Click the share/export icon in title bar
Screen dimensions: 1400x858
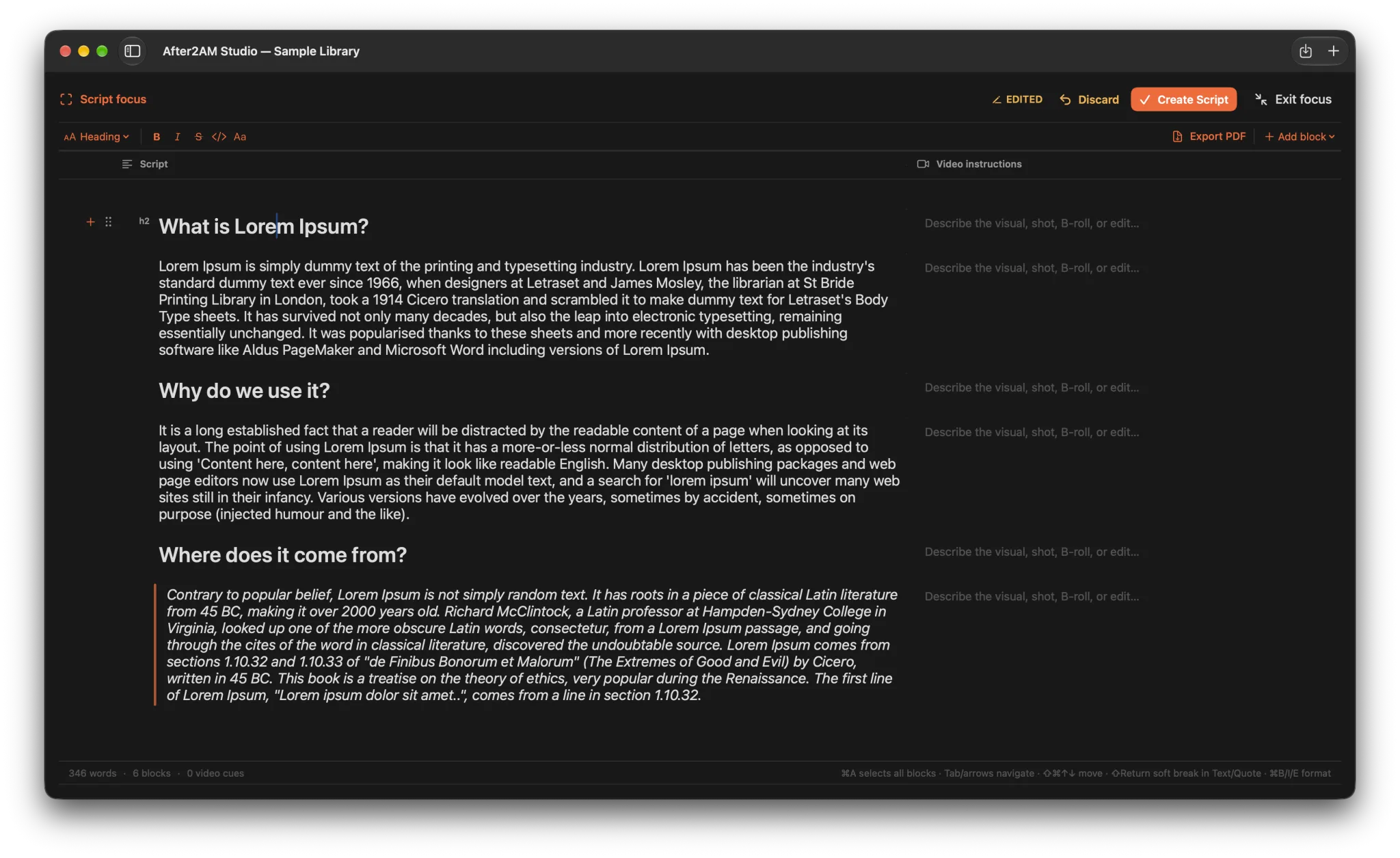click(x=1306, y=51)
